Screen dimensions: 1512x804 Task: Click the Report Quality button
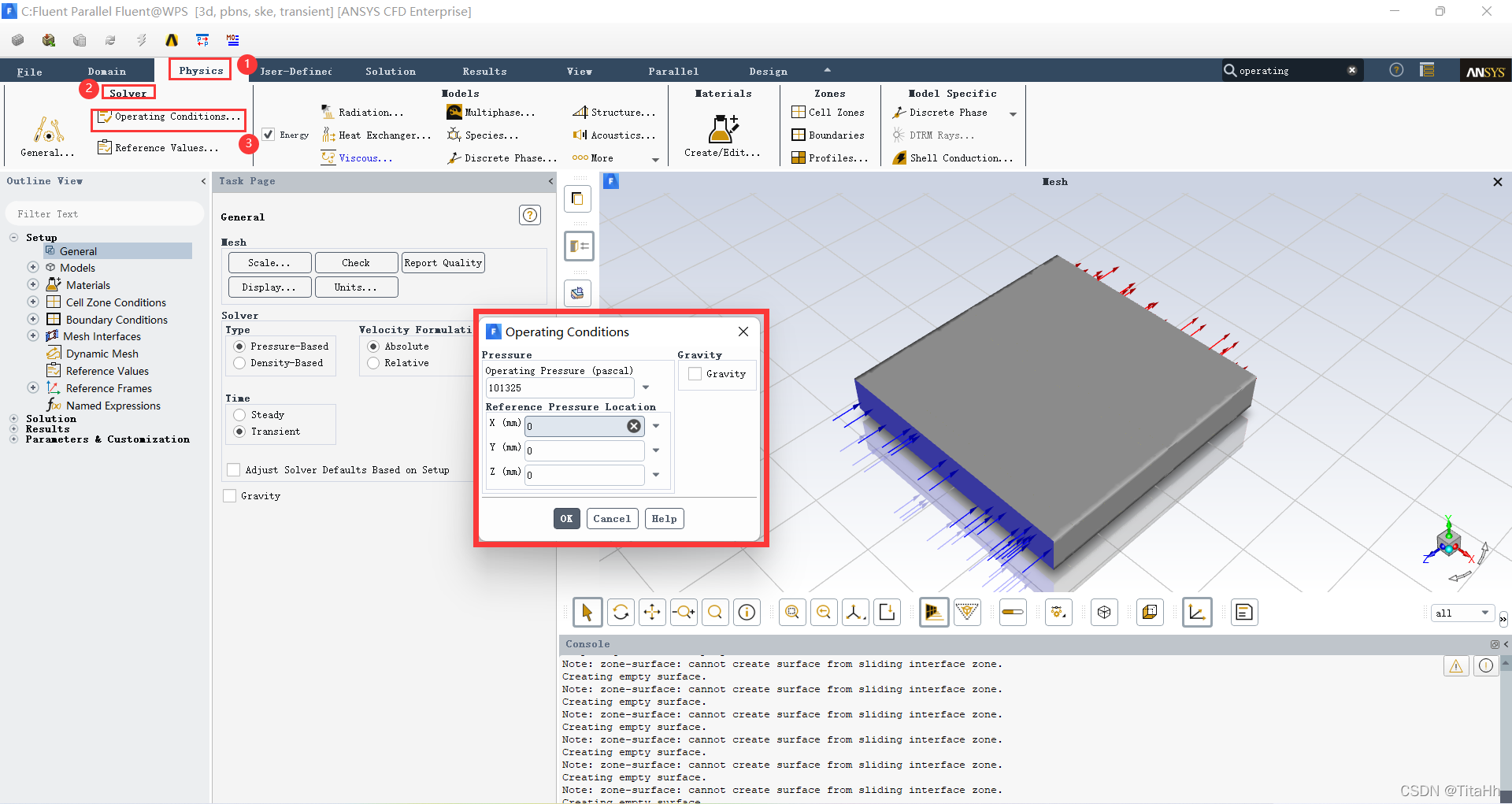(x=443, y=263)
